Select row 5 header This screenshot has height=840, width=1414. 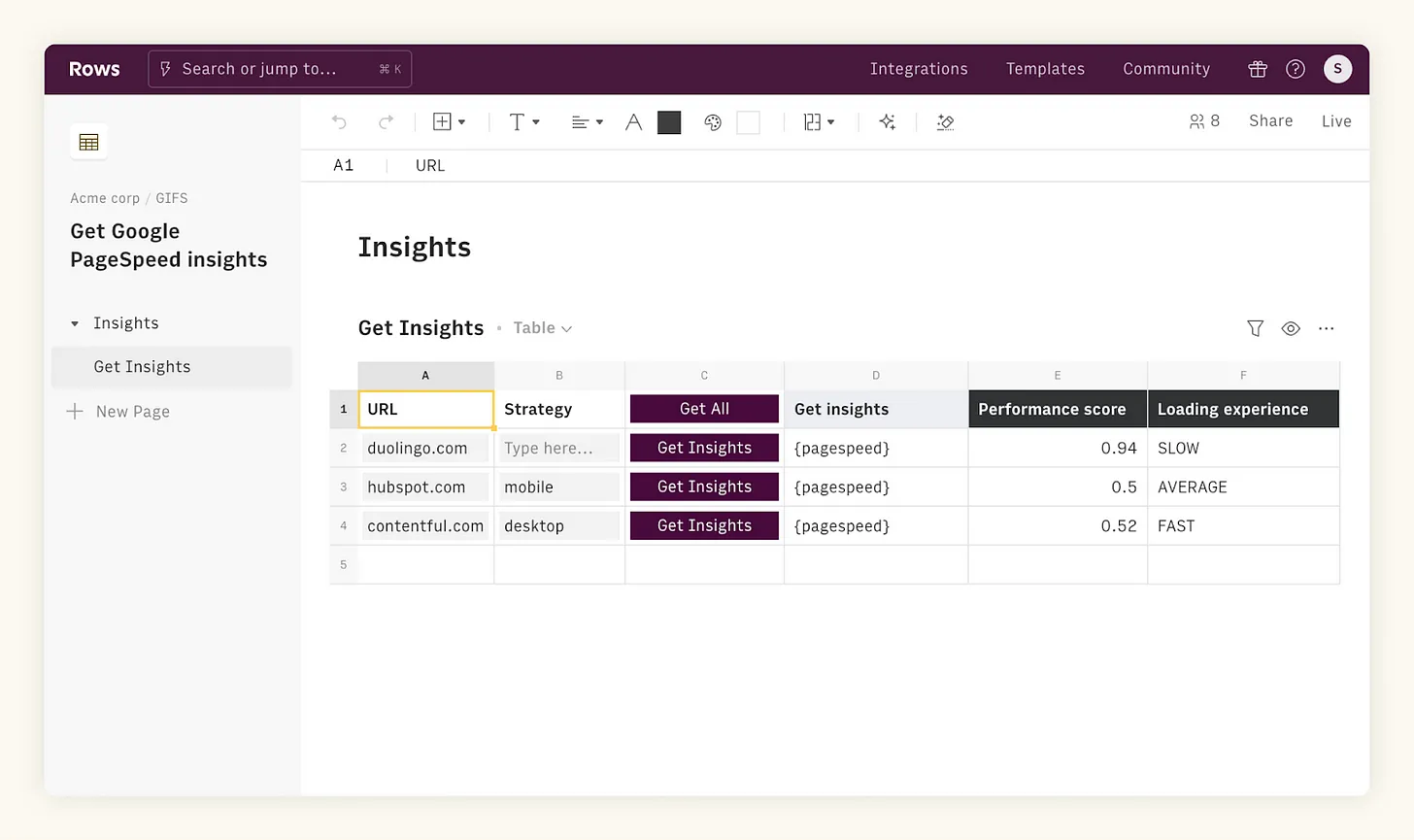click(343, 564)
